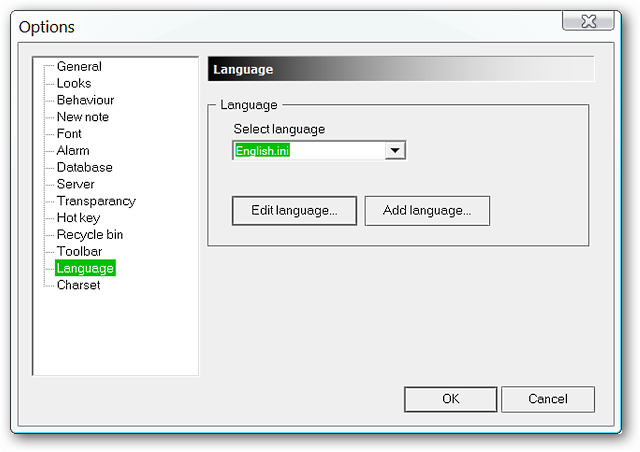This screenshot has height=452, width=640.
Task: Click the Edit language button
Action: [x=294, y=211]
